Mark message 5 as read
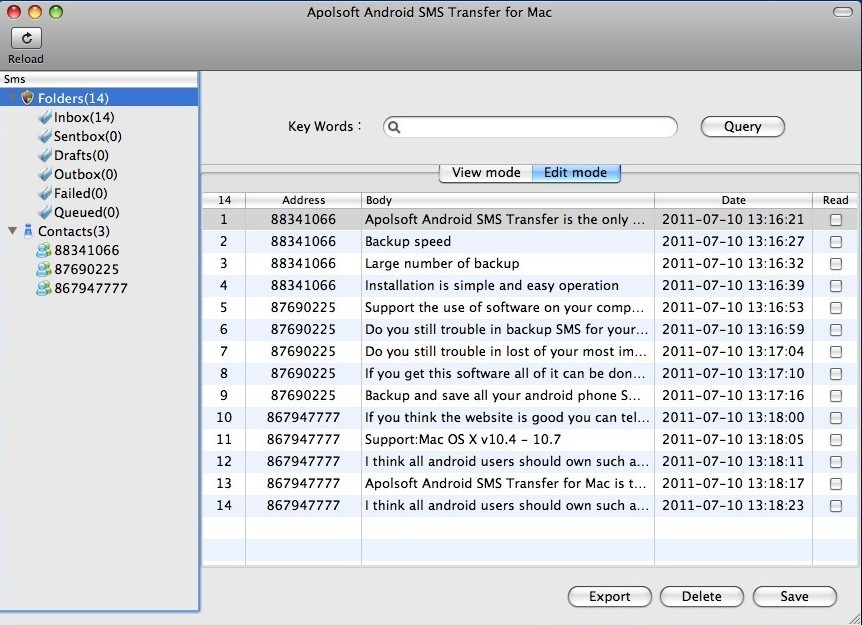 pos(835,308)
